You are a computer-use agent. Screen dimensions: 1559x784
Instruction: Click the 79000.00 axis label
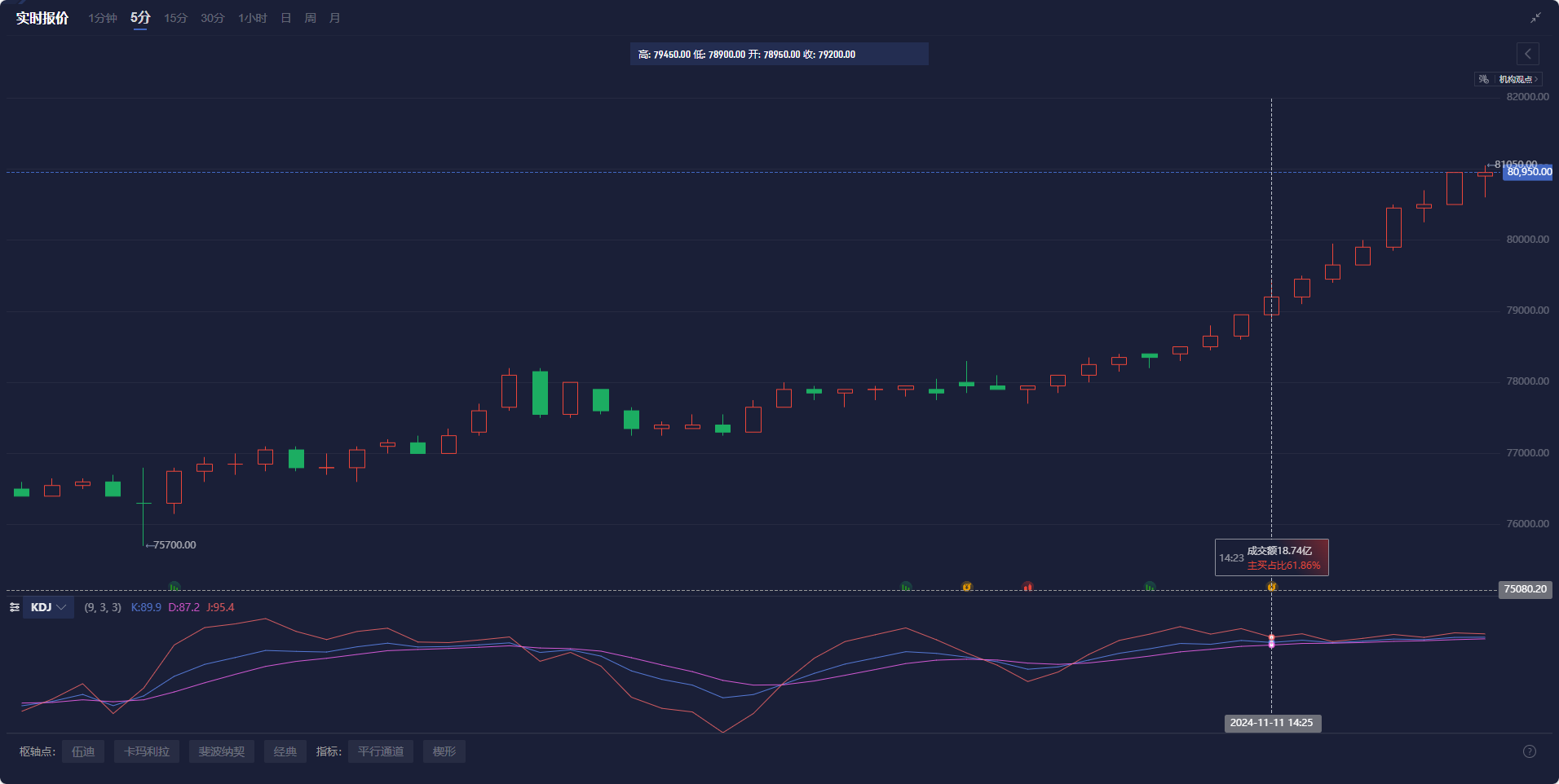click(x=1528, y=311)
